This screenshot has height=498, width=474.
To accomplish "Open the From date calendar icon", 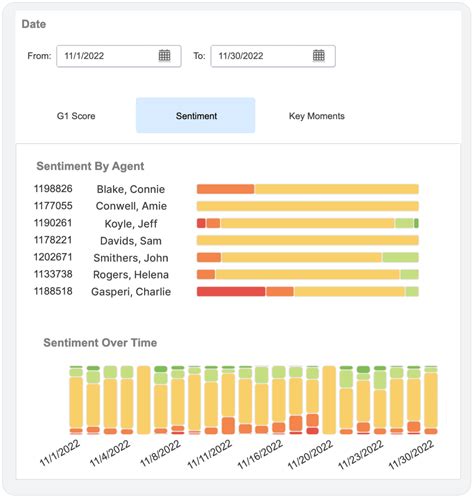I will (164, 55).
